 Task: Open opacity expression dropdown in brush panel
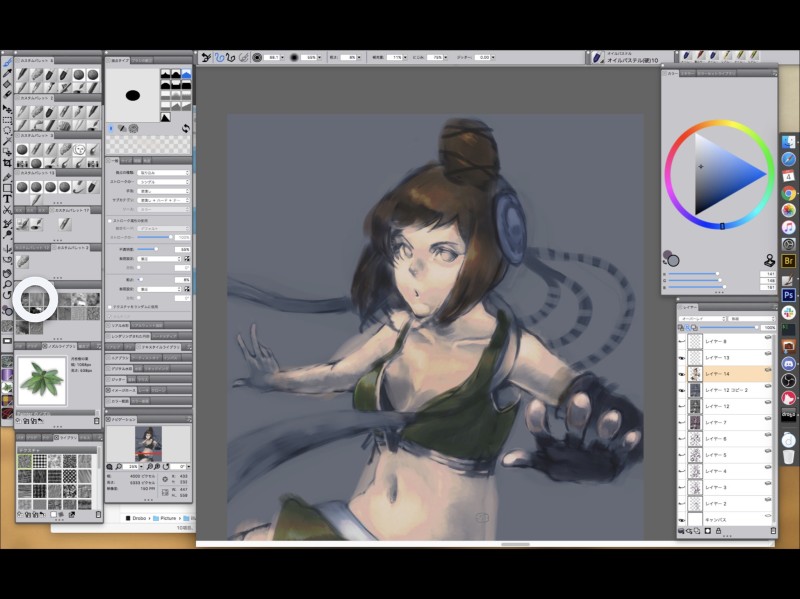(160, 259)
